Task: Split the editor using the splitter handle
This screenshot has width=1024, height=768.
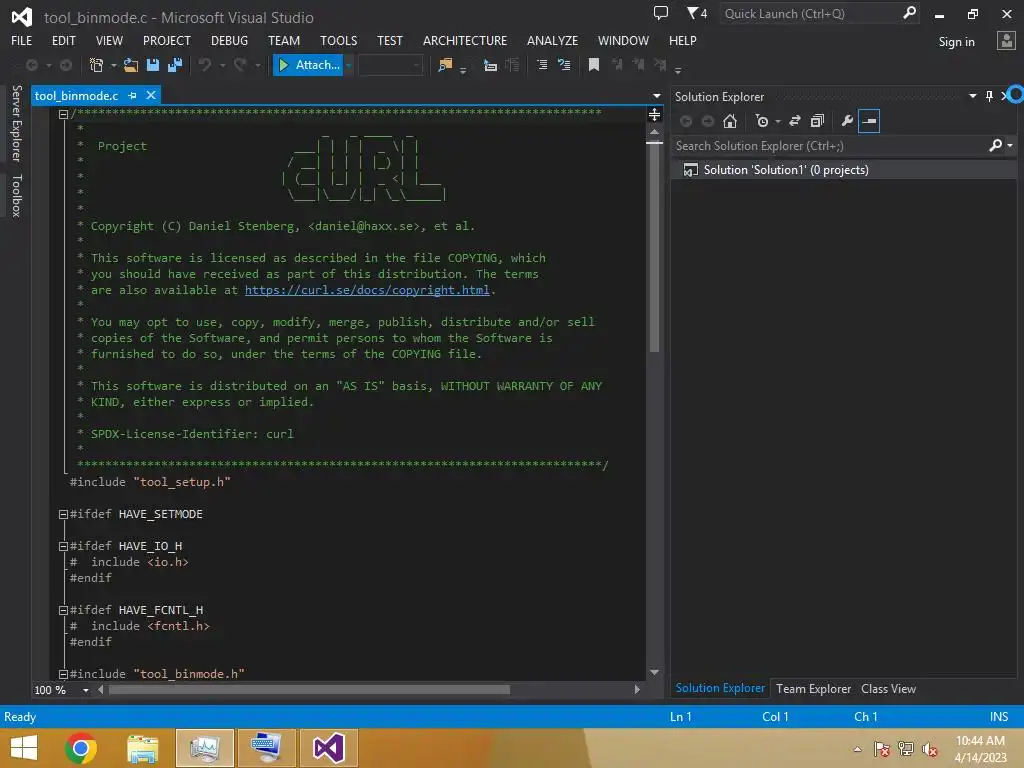Action: [x=654, y=116]
